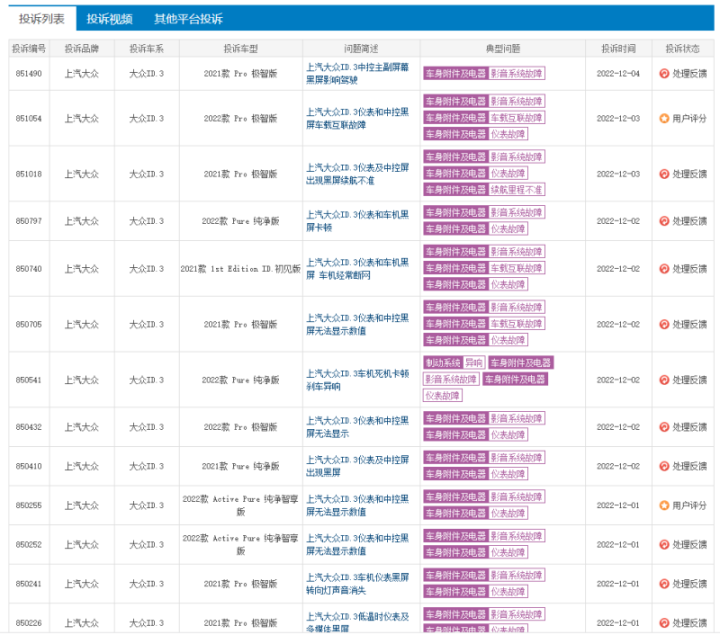
Task: Open complaint link 仪表及中控屏出现黑屏续航不准
Action: tap(357, 174)
